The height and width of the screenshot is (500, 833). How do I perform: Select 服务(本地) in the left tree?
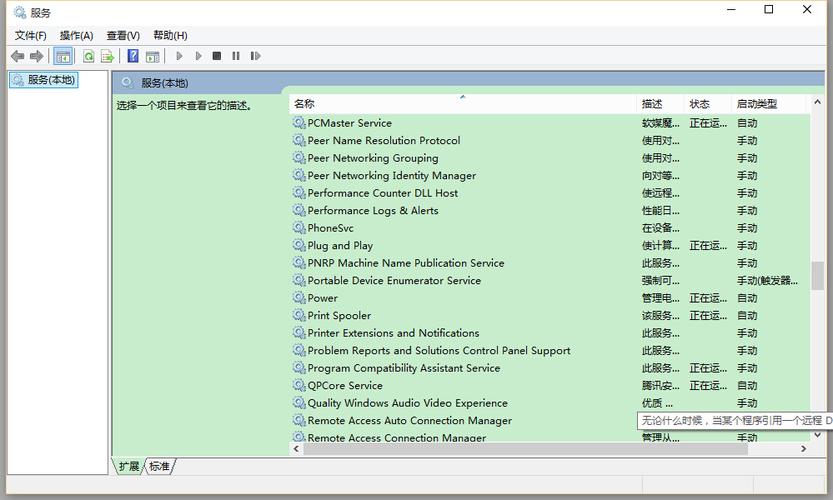click(x=44, y=80)
